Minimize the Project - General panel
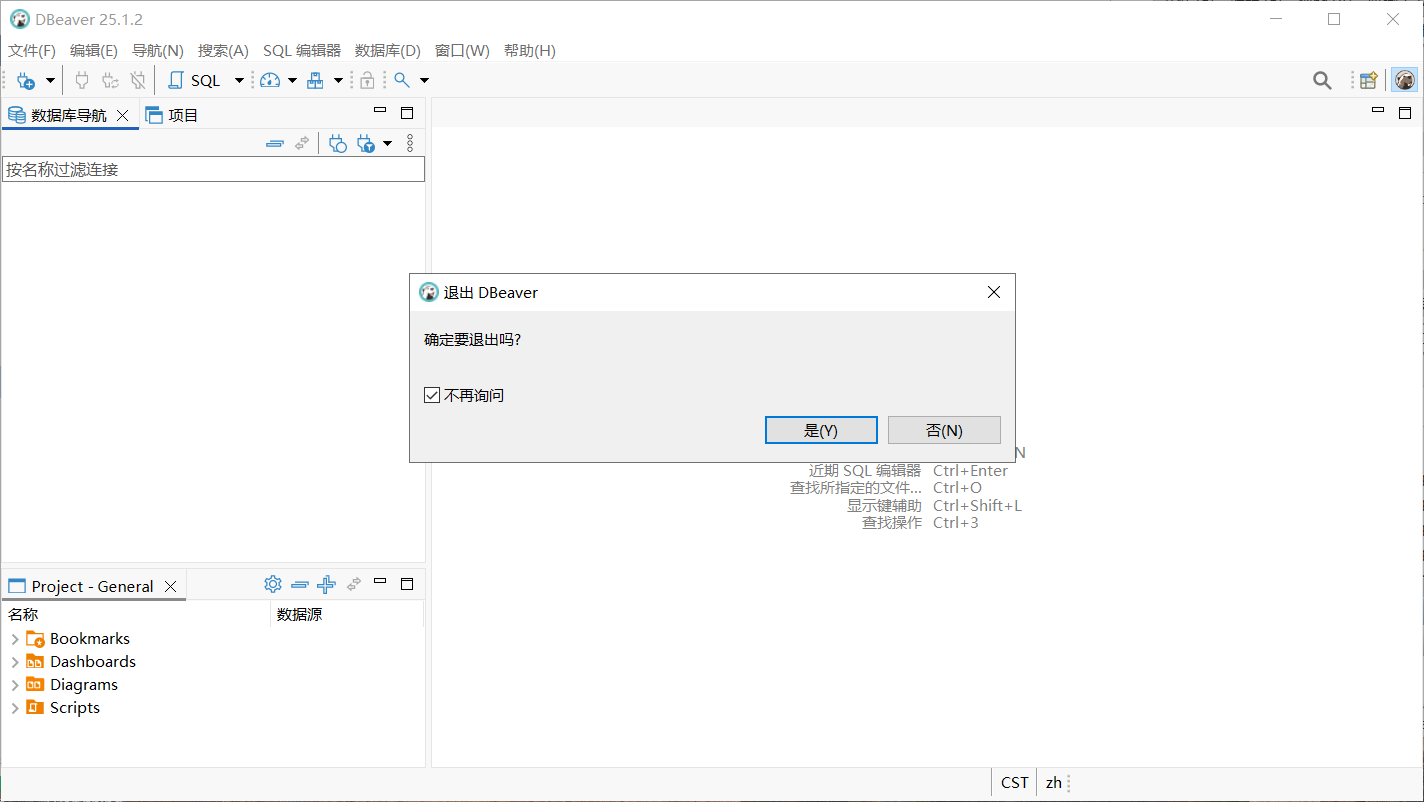Viewport: 1424px width, 802px height. tap(380, 581)
